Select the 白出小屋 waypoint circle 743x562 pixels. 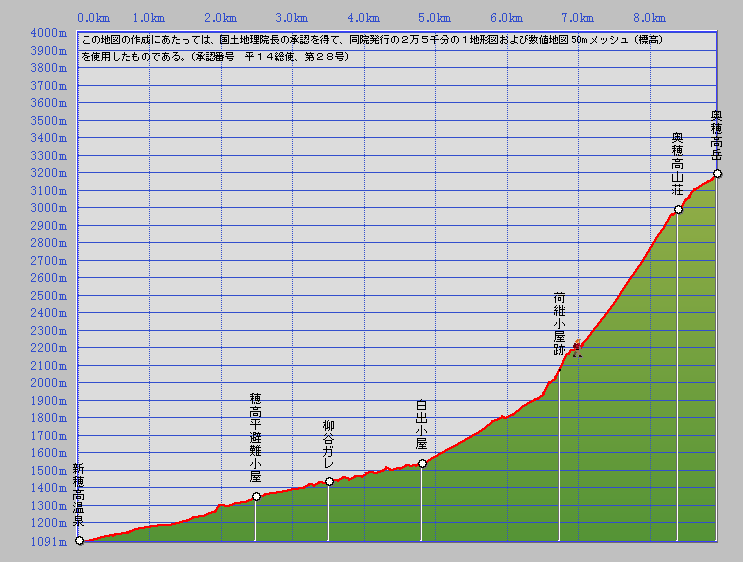point(422,463)
